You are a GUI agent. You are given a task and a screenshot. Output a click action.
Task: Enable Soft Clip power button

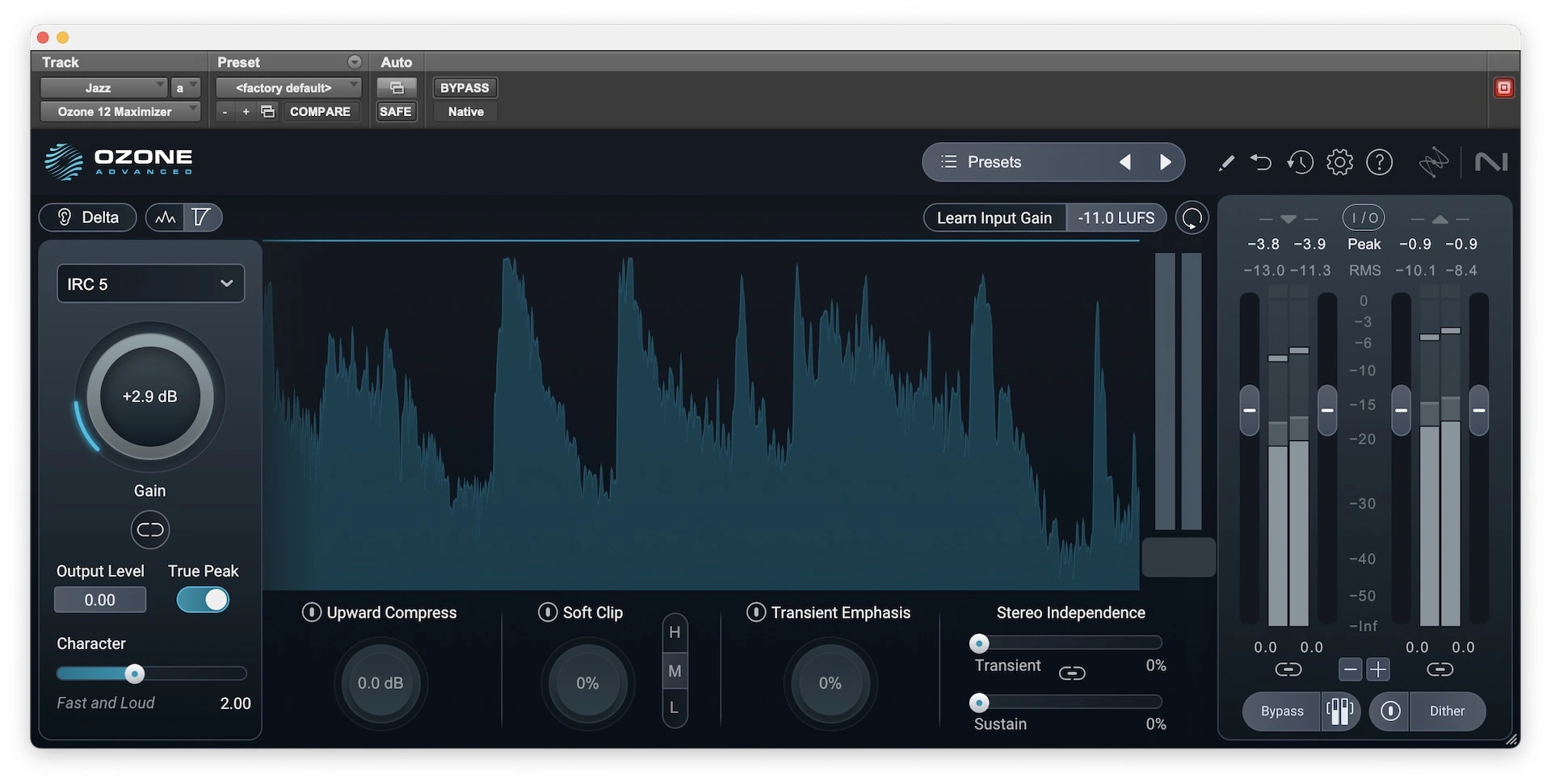point(548,613)
